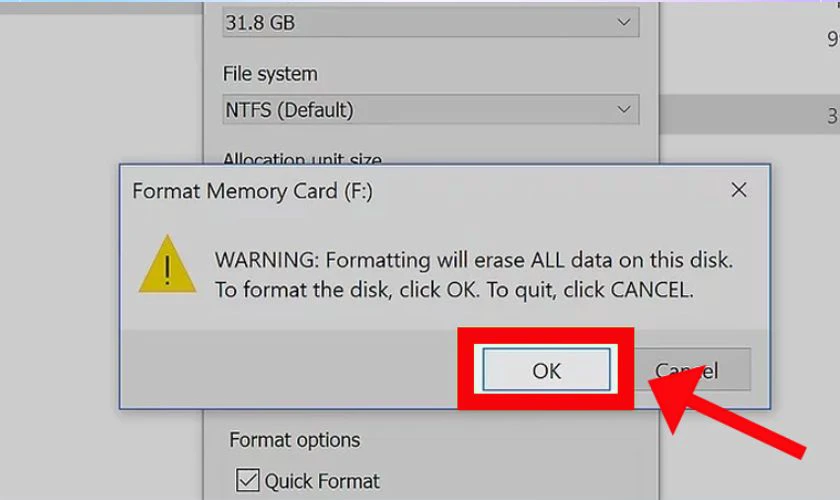Click the Quick Format label text
Image resolution: width=840 pixels, height=500 pixels.
(322, 481)
